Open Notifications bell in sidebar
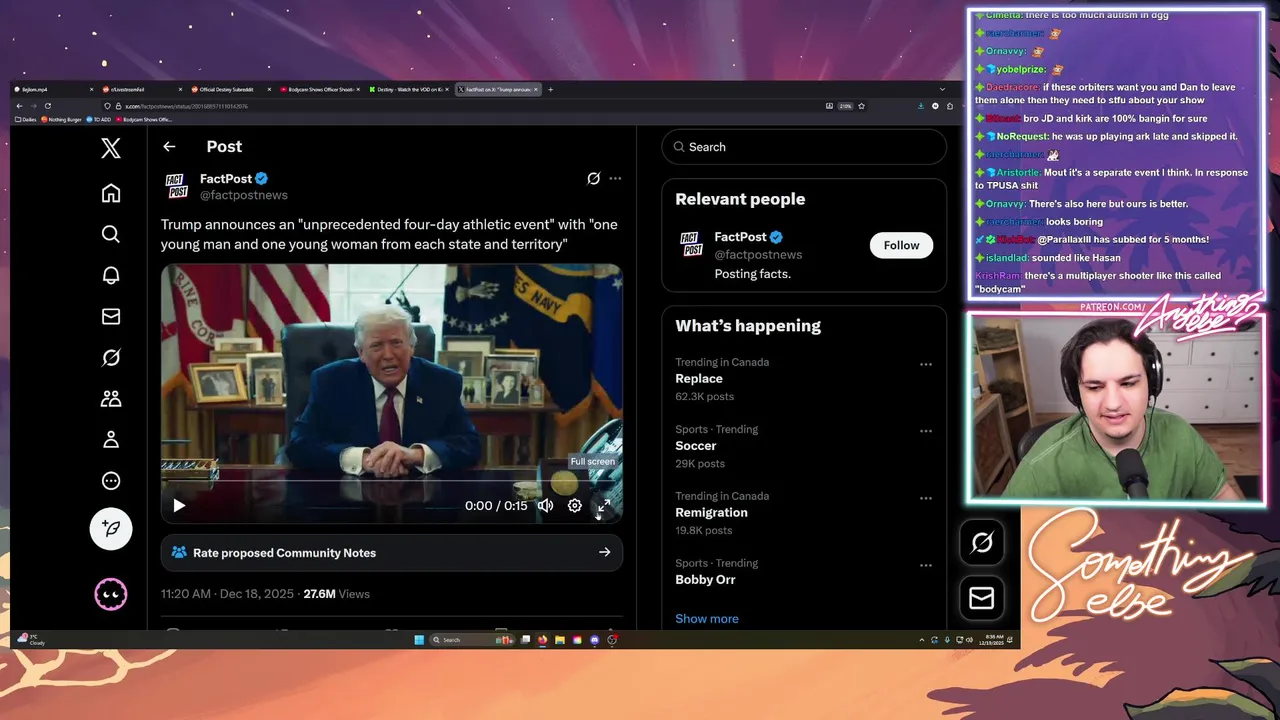 coord(111,275)
